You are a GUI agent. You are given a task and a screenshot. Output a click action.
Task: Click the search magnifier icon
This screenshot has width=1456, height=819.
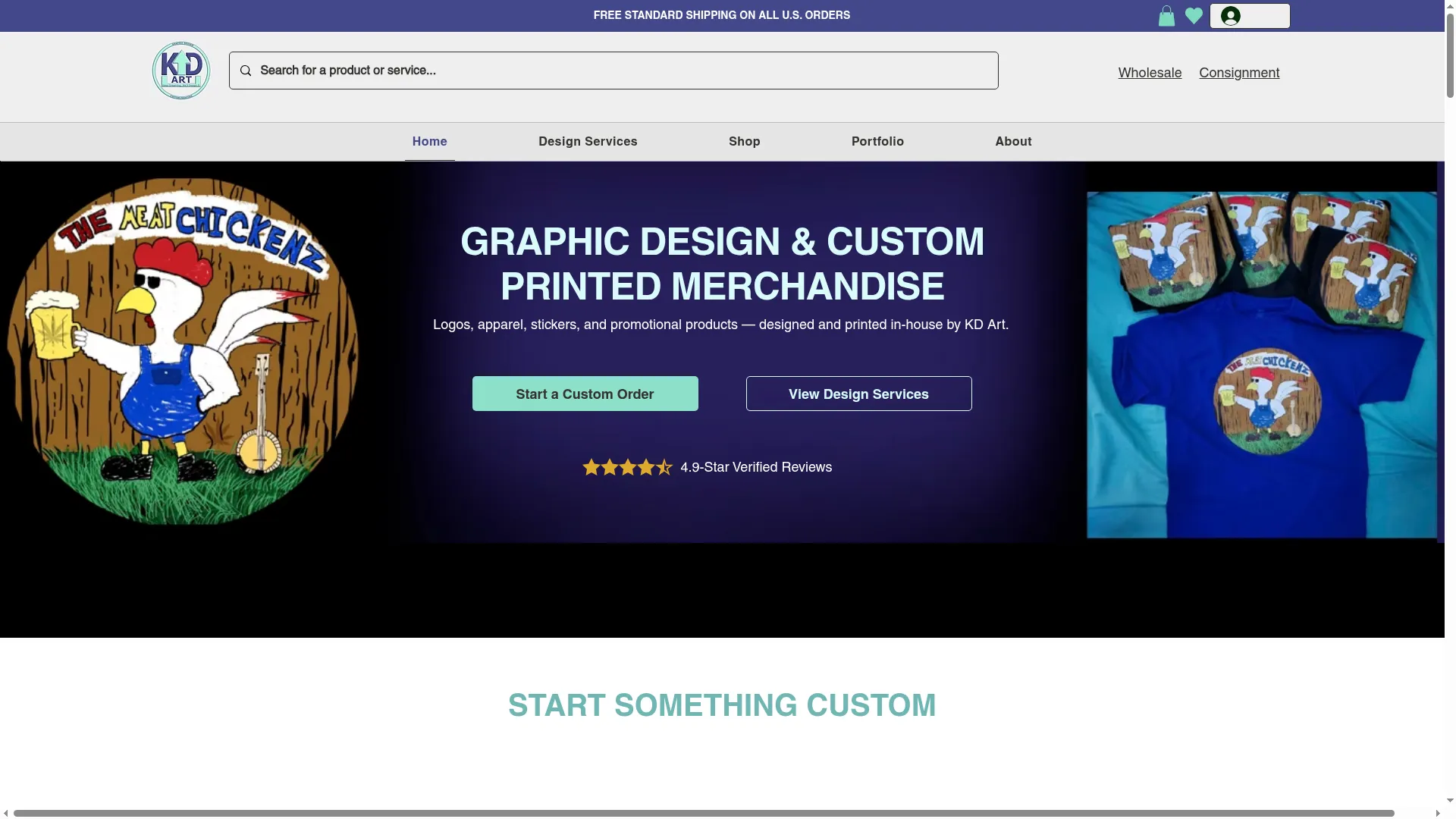pyautogui.click(x=246, y=71)
